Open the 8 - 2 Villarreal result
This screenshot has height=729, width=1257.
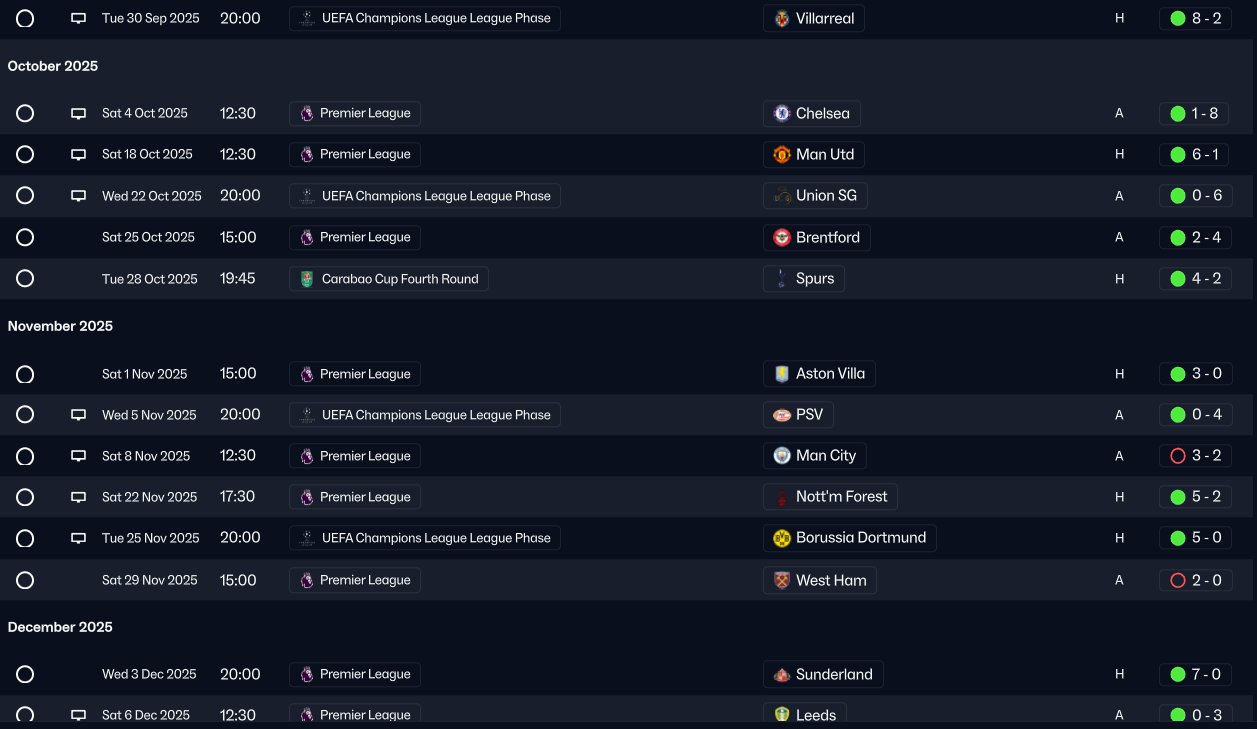click(1195, 19)
